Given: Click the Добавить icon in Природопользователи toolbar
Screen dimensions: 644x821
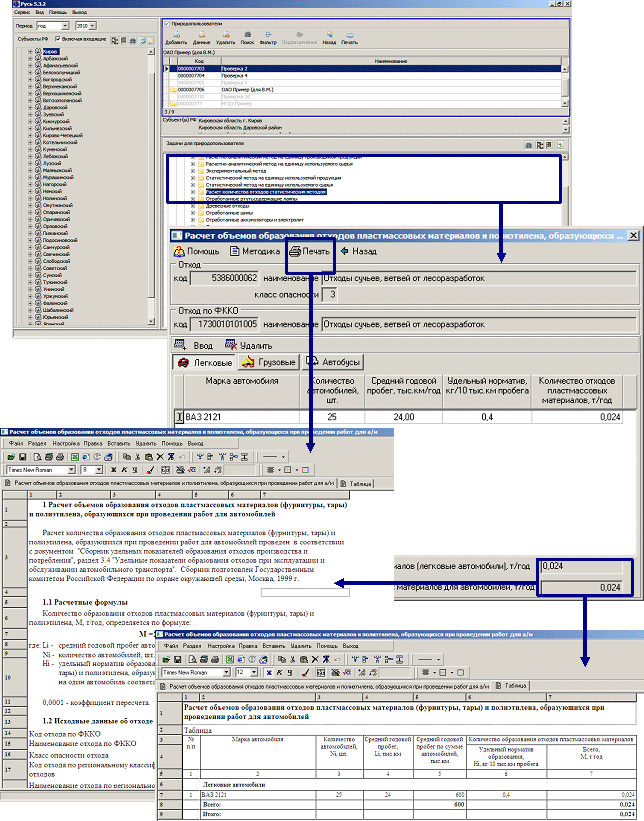Looking at the screenshot, I should coord(175,36).
